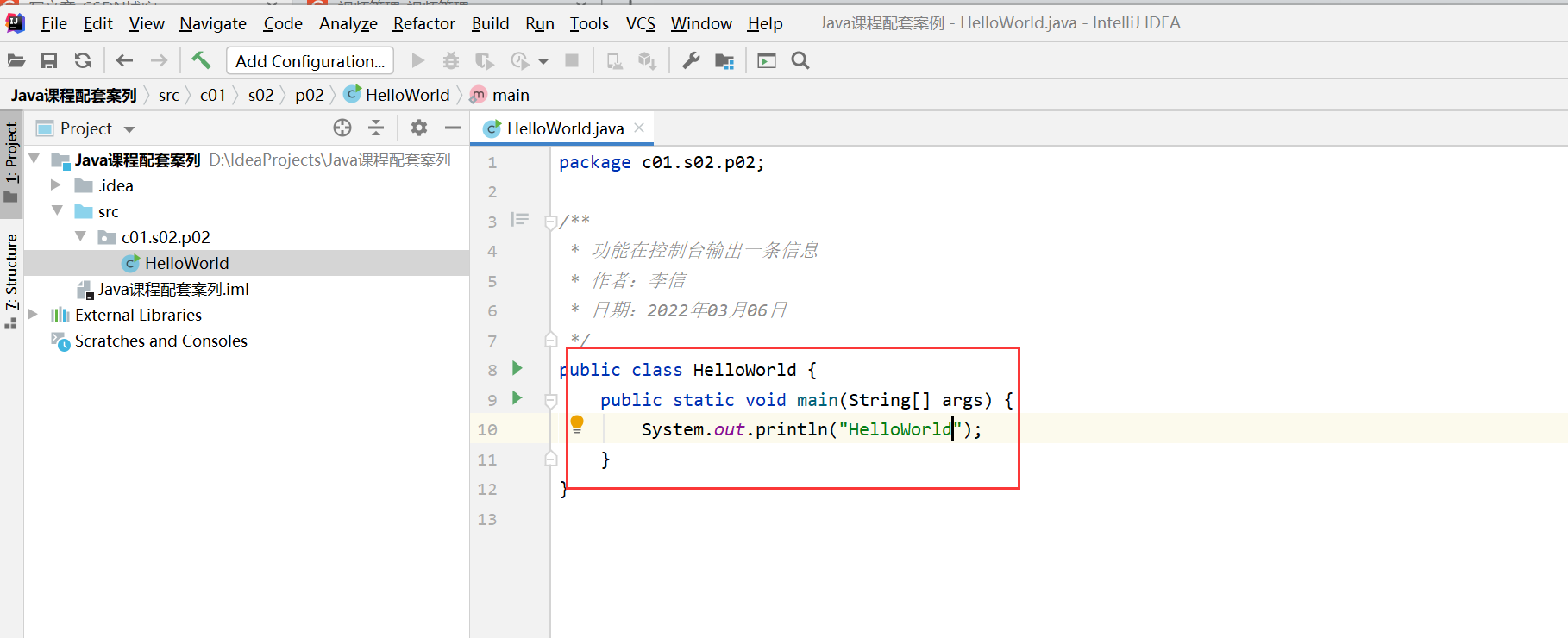This screenshot has height=638, width=1568.
Task: Click line number 13 in the gutter
Action: 487,519
